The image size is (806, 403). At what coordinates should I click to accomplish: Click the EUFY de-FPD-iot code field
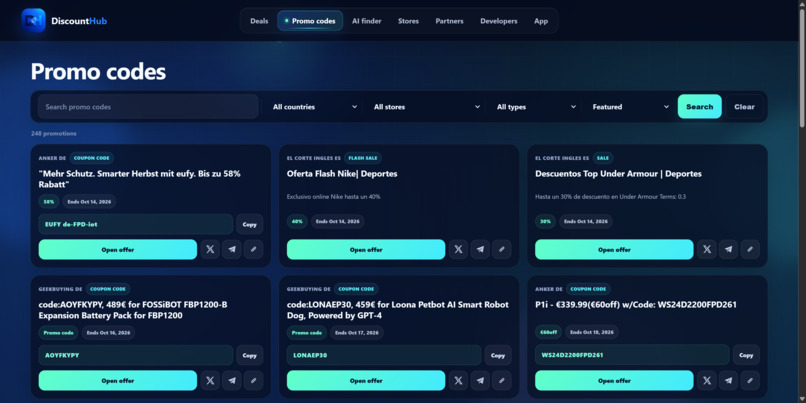(x=136, y=224)
